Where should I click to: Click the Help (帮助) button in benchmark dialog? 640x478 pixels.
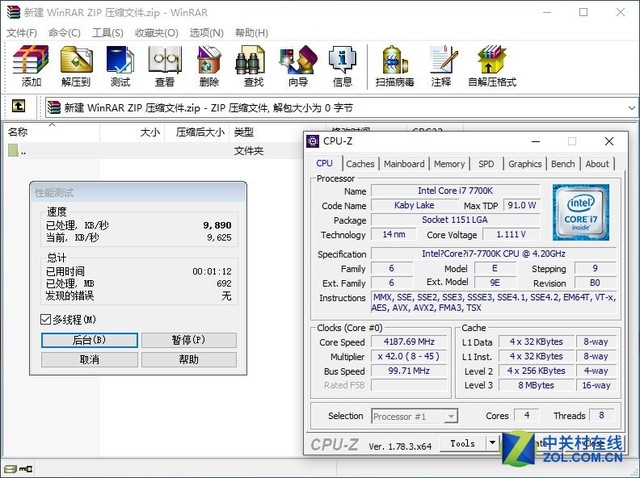(189, 360)
